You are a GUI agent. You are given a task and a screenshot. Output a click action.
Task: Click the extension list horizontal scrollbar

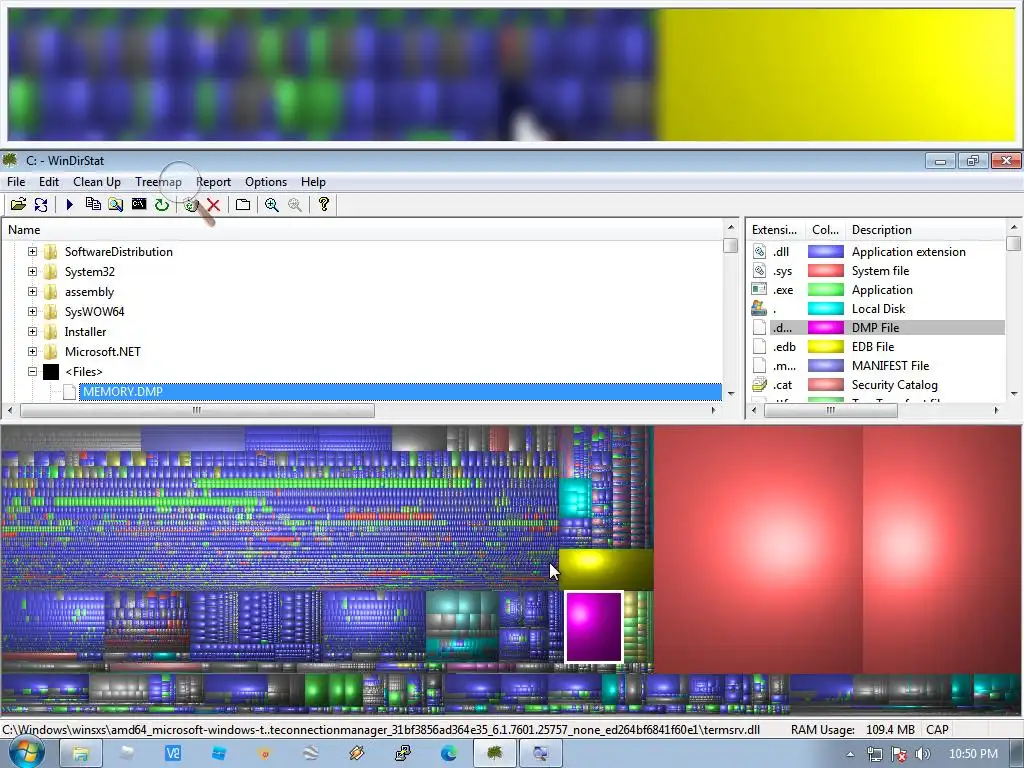click(x=831, y=410)
